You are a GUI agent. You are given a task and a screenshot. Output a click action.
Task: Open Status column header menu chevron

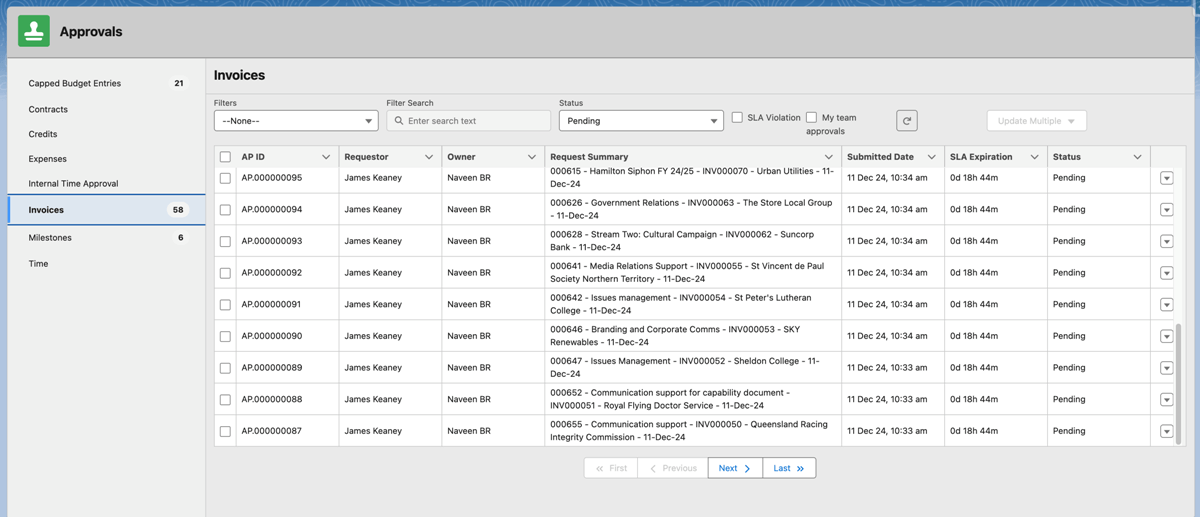1138,157
